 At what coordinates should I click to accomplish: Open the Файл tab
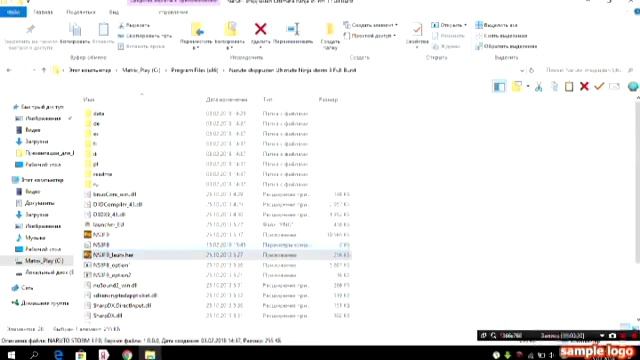13,12
